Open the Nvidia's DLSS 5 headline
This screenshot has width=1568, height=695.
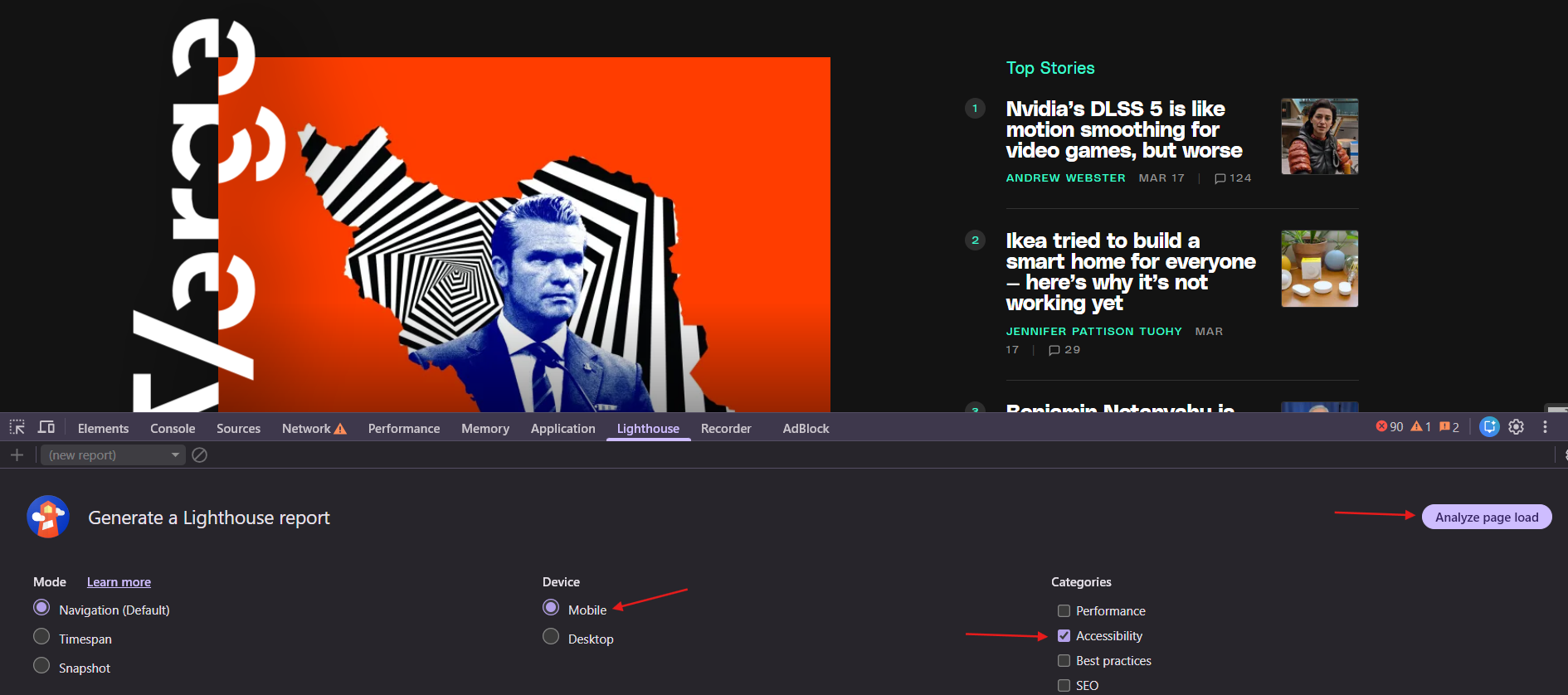1124,129
